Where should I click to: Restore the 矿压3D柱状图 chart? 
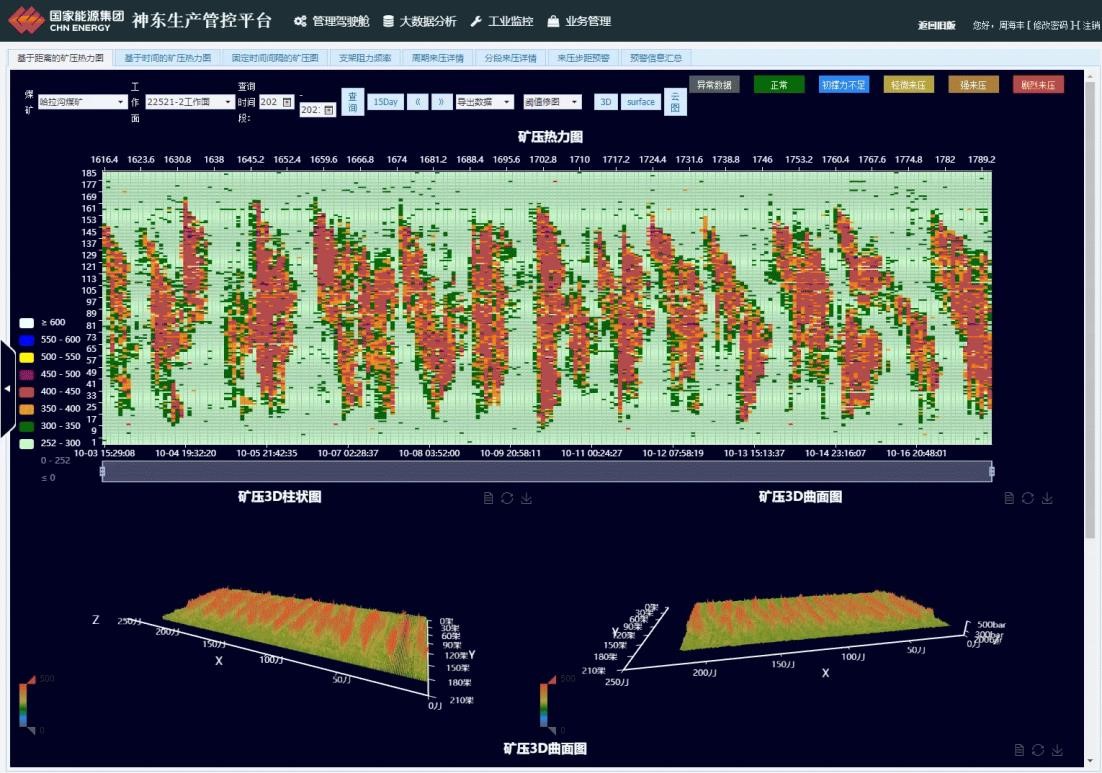click(x=507, y=498)
